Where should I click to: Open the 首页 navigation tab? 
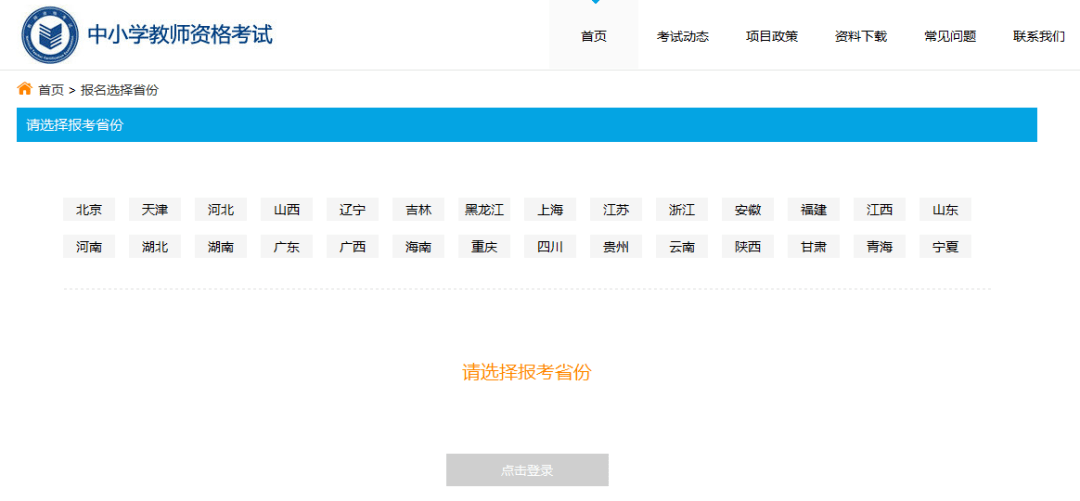coord(594,37)
